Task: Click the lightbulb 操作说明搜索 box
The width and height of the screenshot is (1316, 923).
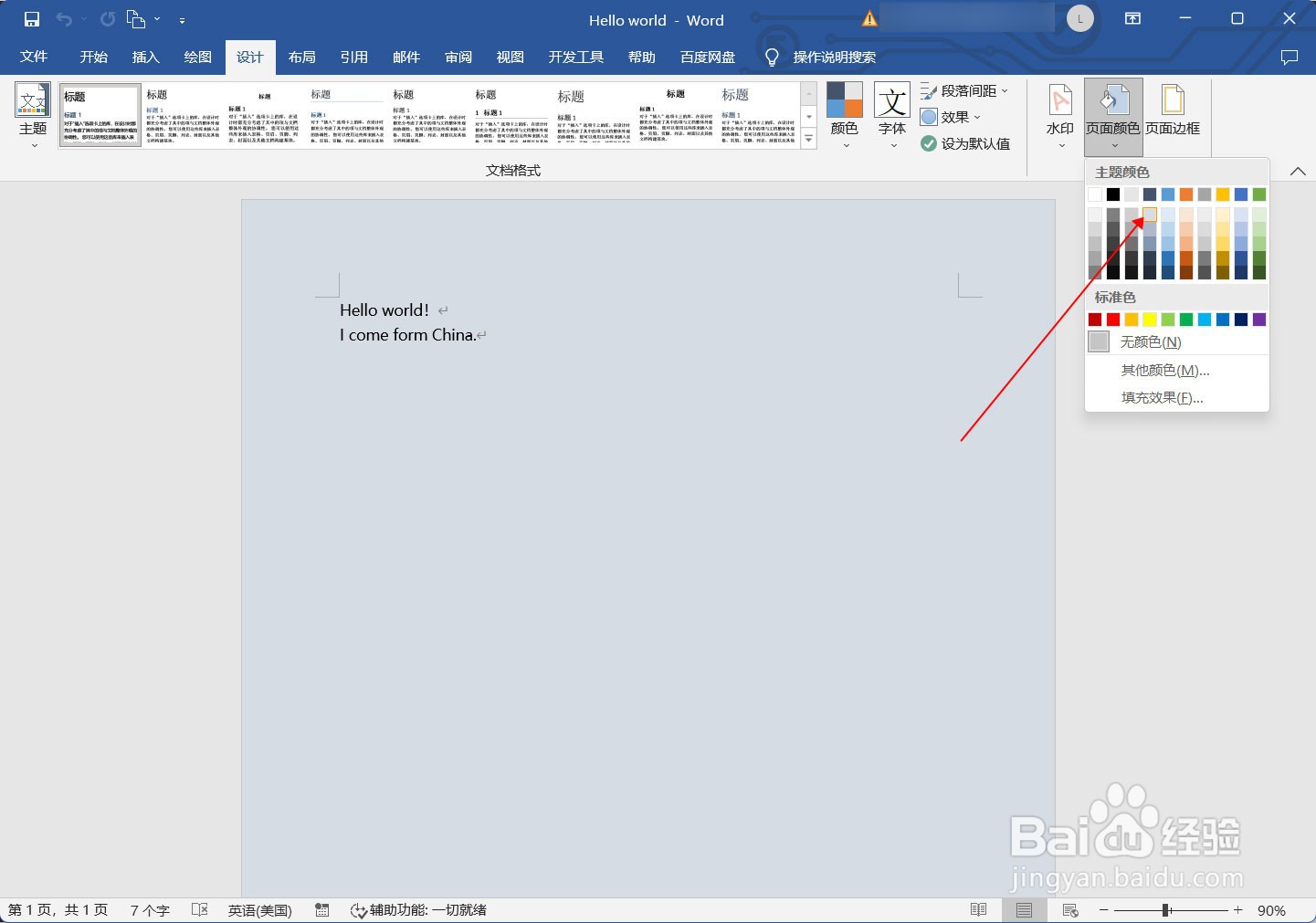Action: pyautogui.click(x=820, y=57)
